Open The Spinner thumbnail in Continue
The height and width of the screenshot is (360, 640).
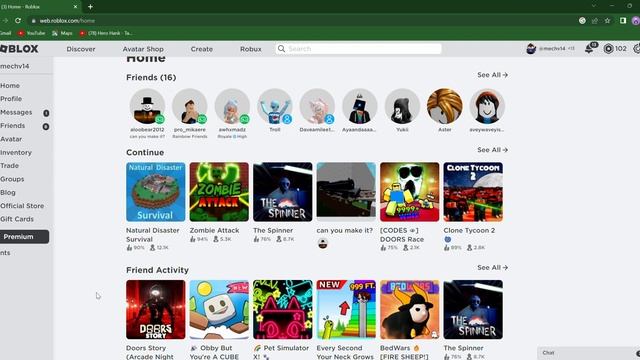(x=282, y=192)
